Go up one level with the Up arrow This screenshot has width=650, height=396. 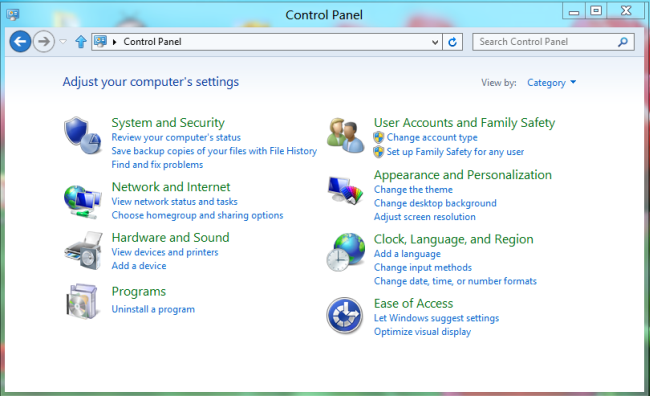(x=81, y=41)
